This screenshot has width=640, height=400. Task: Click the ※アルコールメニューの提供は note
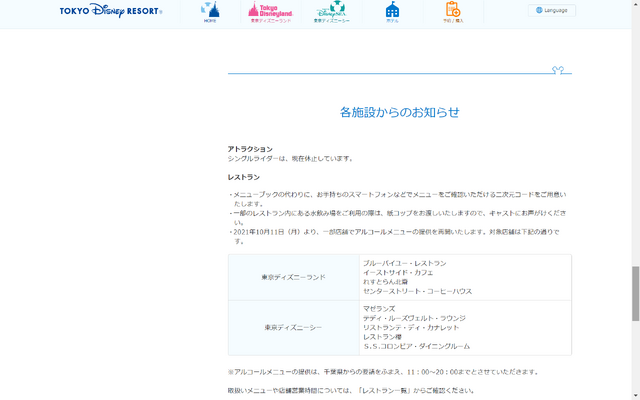pos(383,372)
